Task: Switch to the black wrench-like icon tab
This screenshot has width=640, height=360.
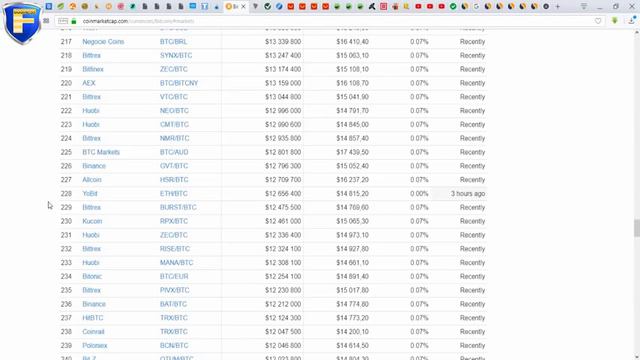Action: click(x=372, y=7)
